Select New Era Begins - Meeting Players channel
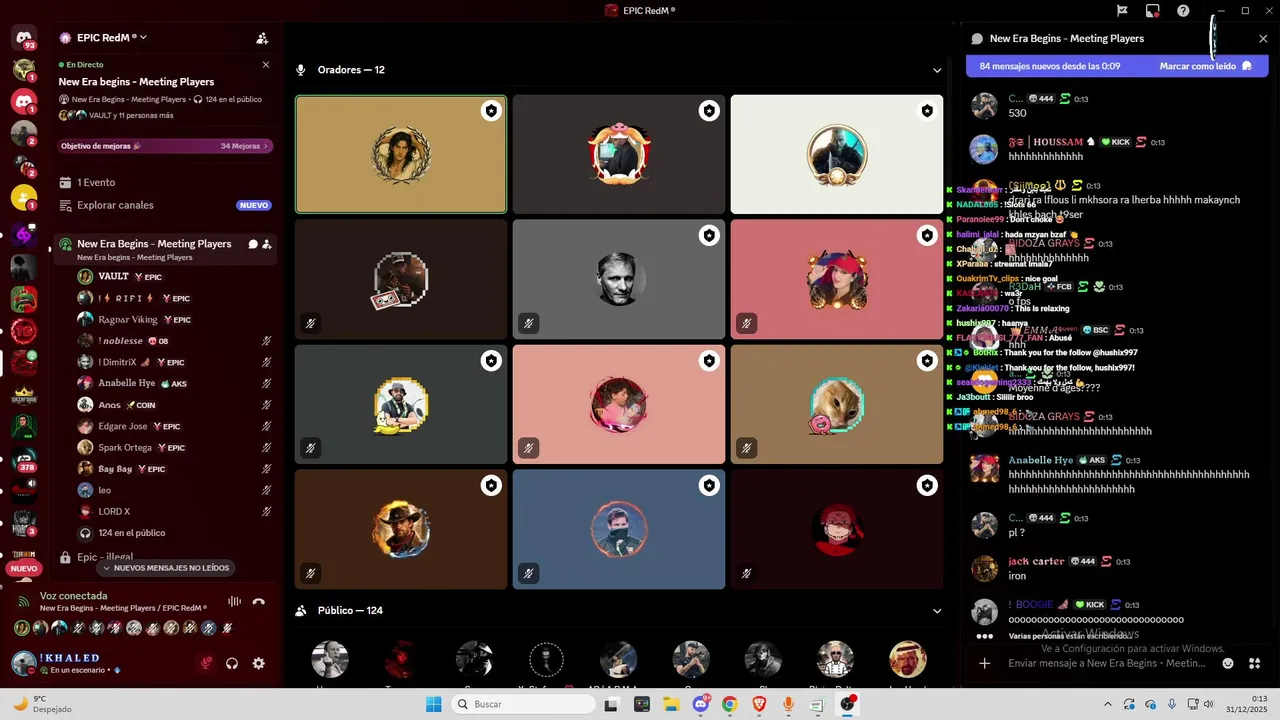Screen dimensions: 1280x720 tap(154, 244)
